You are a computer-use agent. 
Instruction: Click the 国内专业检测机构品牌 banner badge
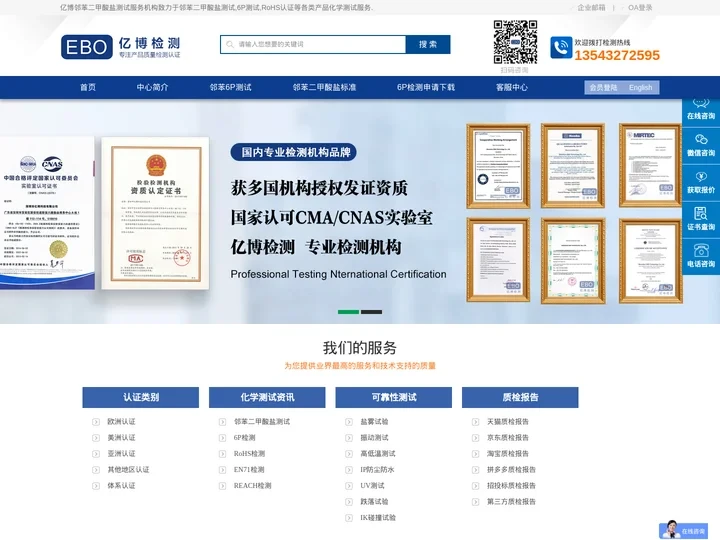coord(294,152)
